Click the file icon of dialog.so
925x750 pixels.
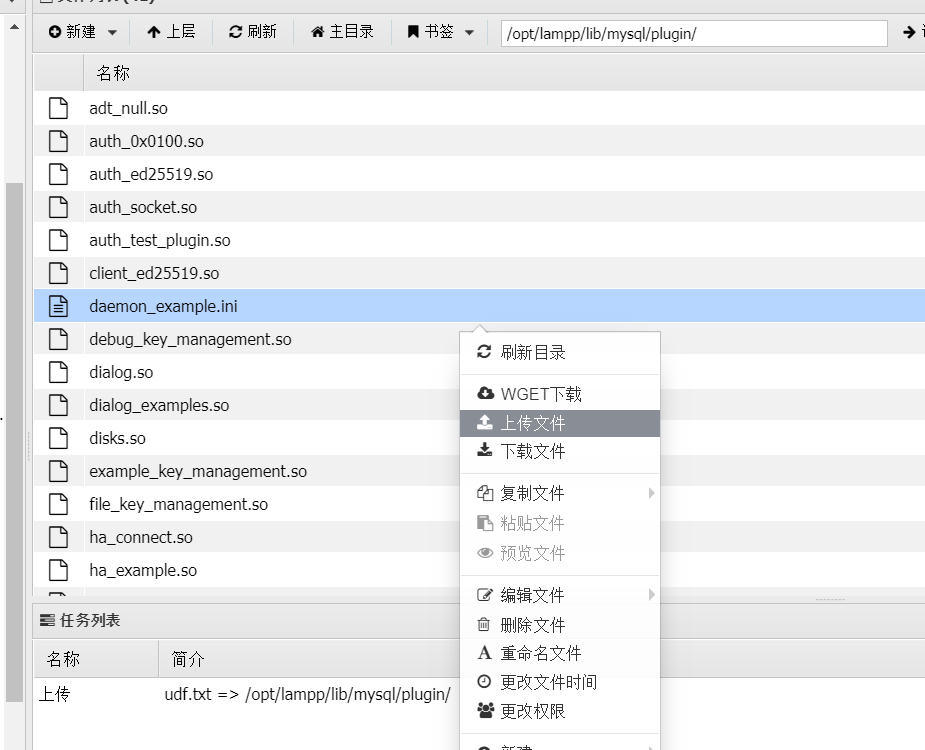pos(58,373)
